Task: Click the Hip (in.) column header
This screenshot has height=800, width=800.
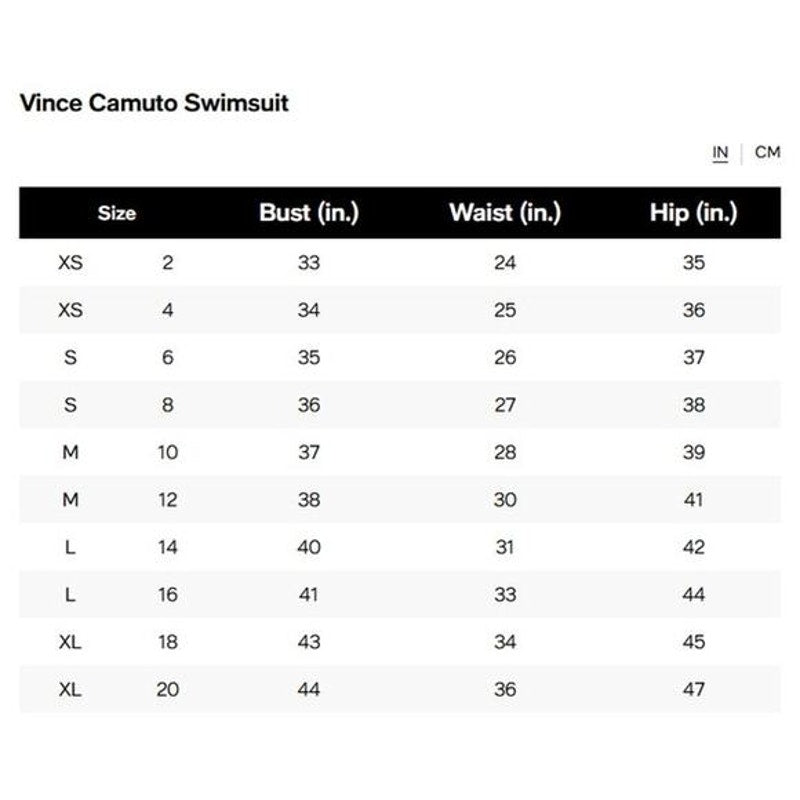Action: point(693,213)
